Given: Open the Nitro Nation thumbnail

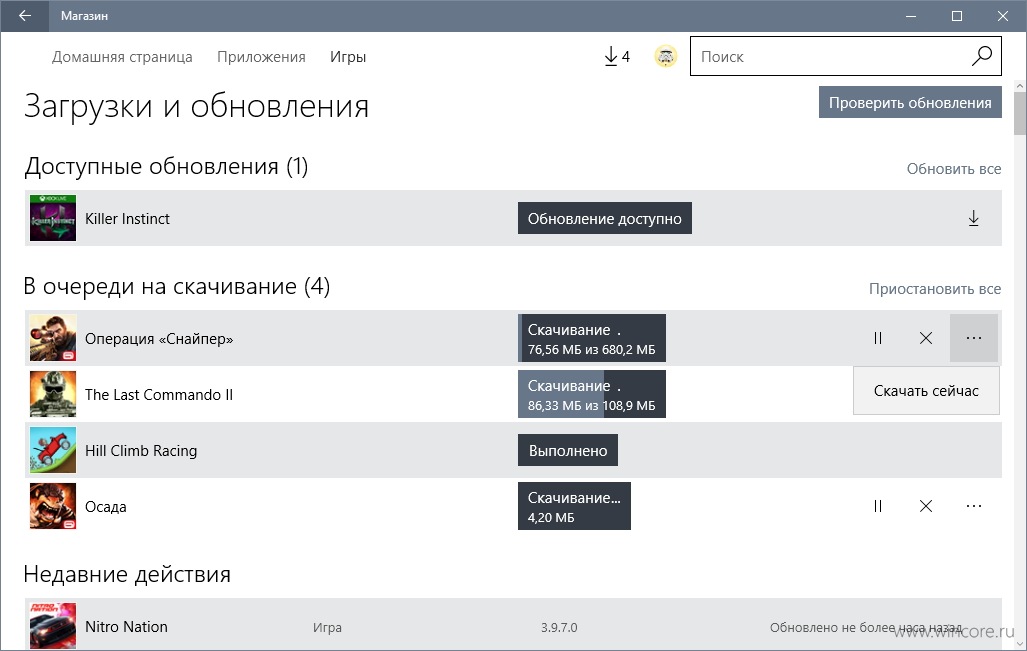Looking at the screenshot, I should click(x=53, y=625).
